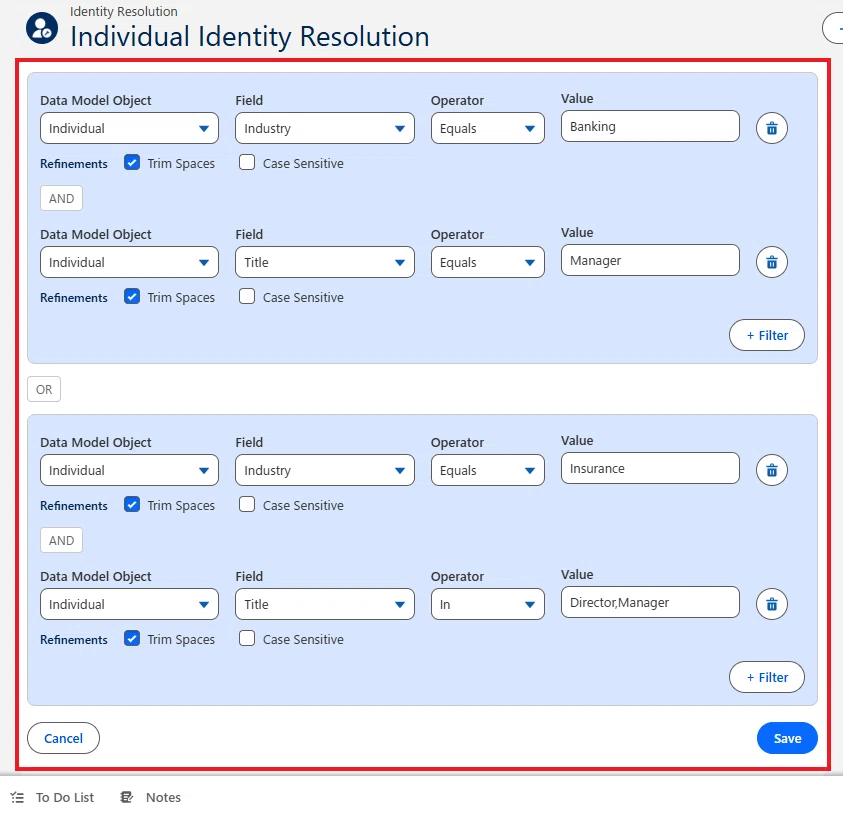Add a filter to the first group
Screen dimensions: 843x813
point(767,336)
